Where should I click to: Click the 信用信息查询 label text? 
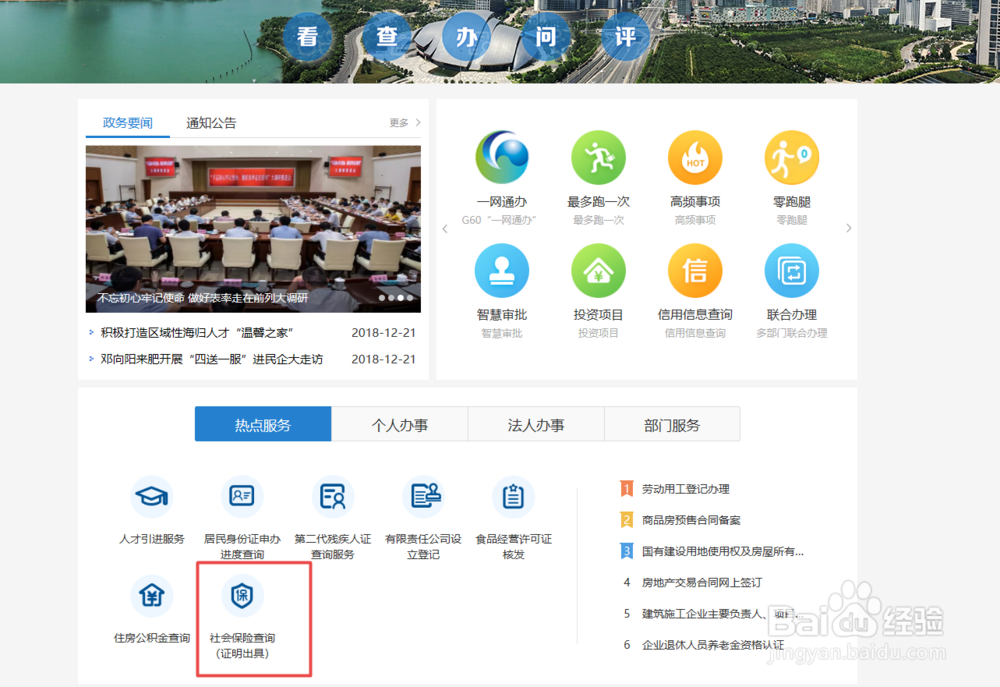(695, 314)
